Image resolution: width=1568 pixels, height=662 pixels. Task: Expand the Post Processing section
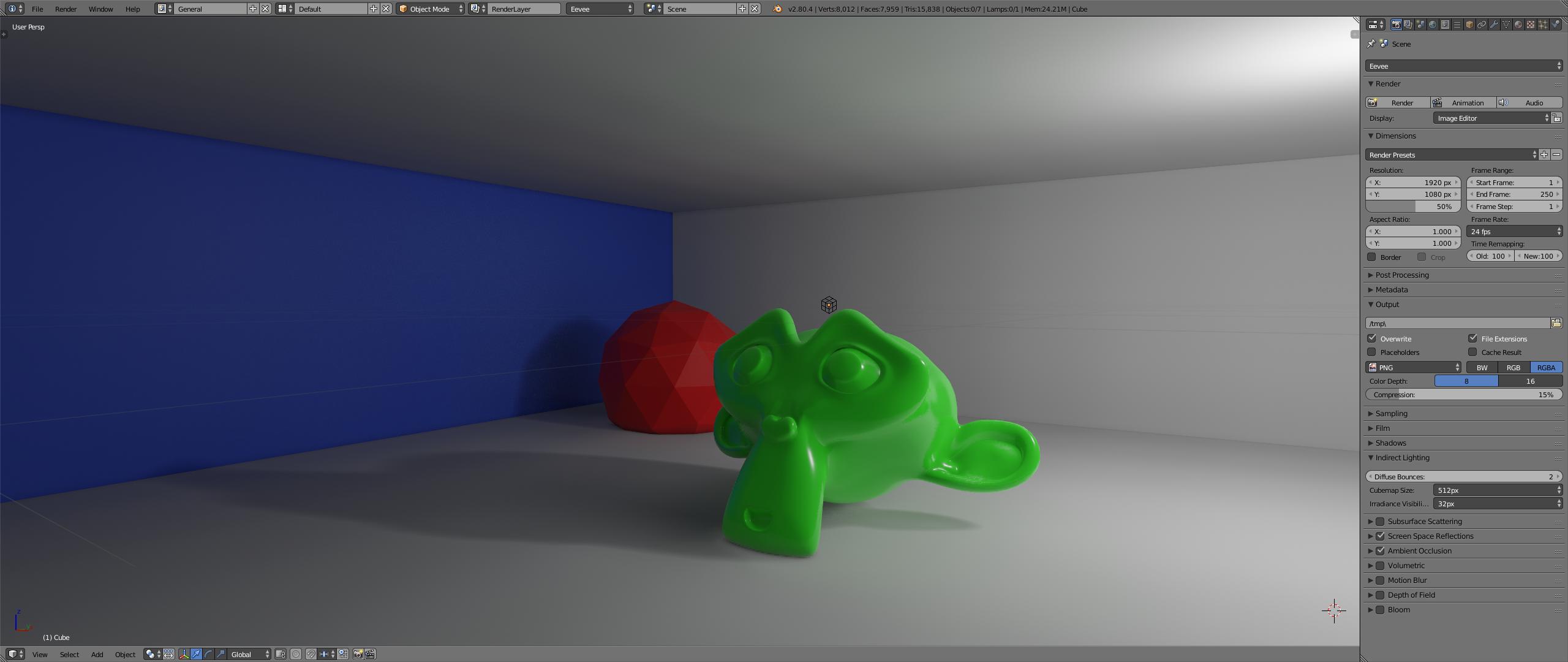click(1403, 275)
